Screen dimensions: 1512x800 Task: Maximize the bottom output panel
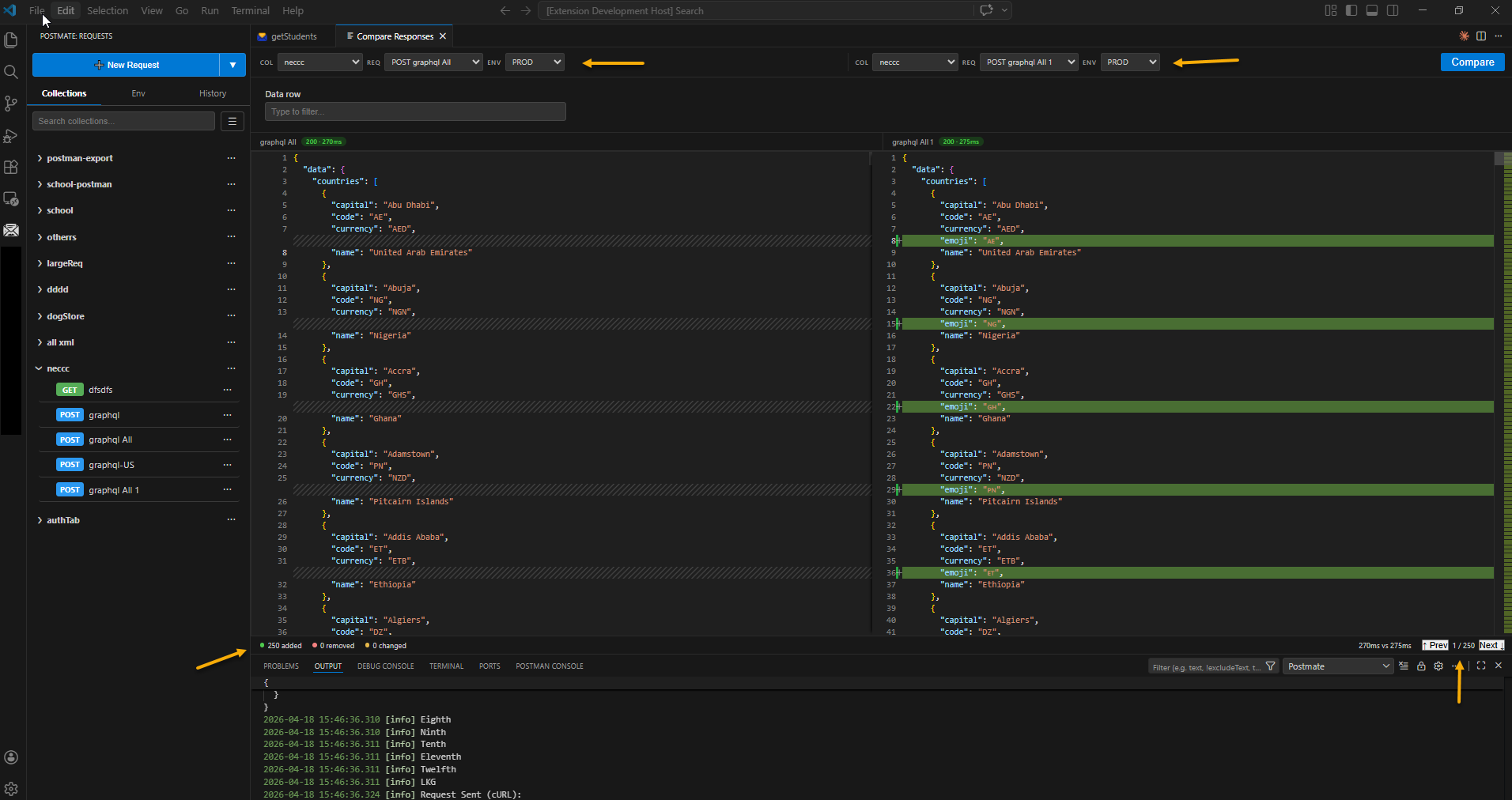(x=1480, y=666)
